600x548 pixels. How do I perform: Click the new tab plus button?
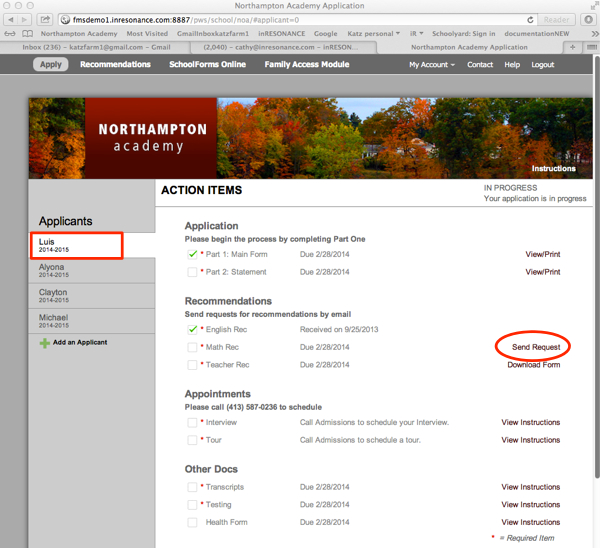[572, 47]
